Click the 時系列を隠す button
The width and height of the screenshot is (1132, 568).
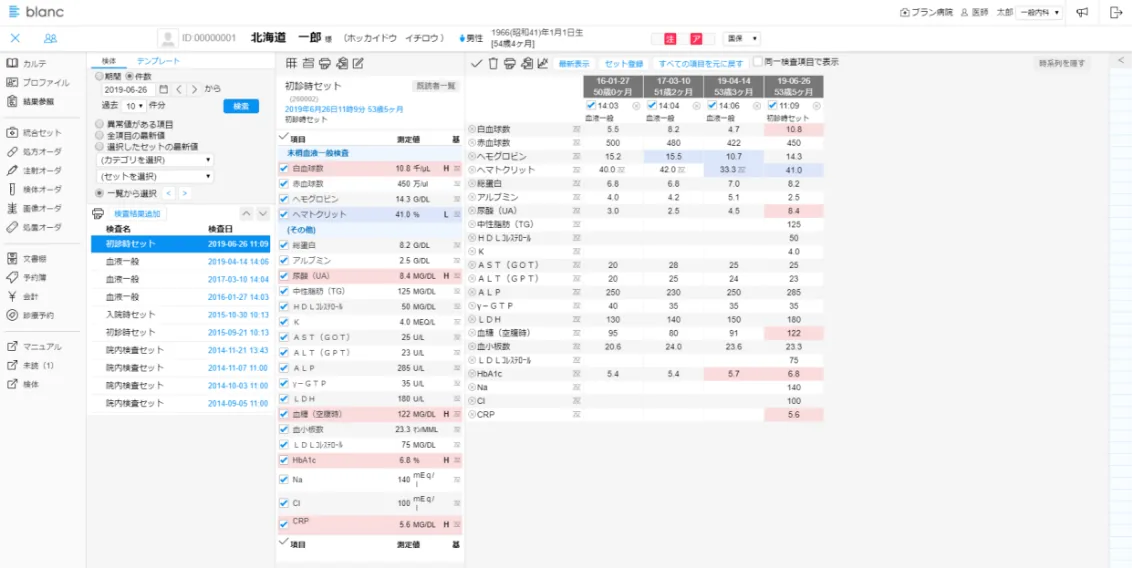tap(1062, 64)
